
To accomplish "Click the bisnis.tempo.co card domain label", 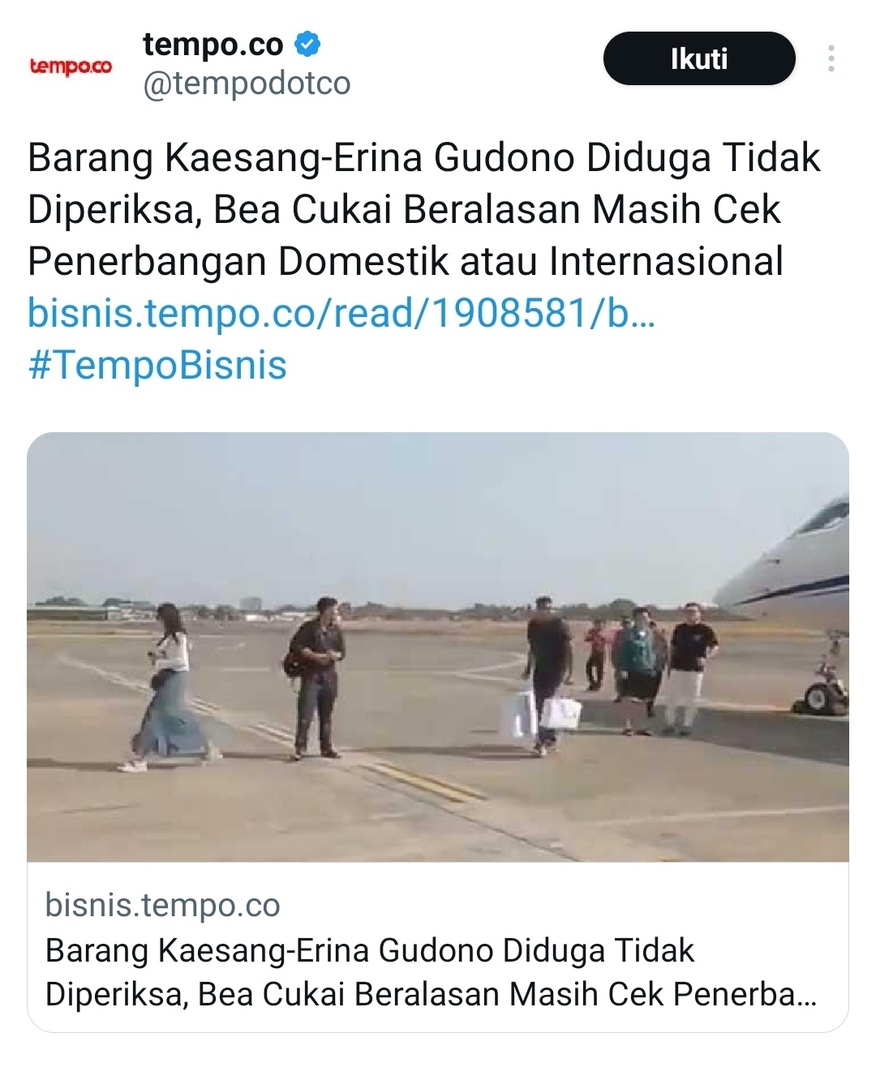I will (163, 905).
